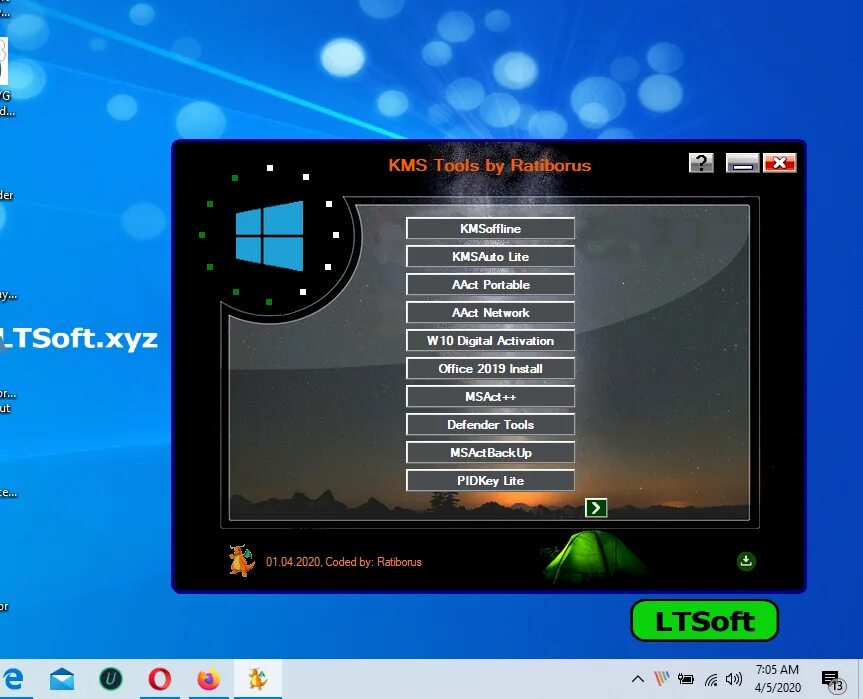Open AAct Portable
This screenshot has height=699, width=863.
(x=490, y=285)
